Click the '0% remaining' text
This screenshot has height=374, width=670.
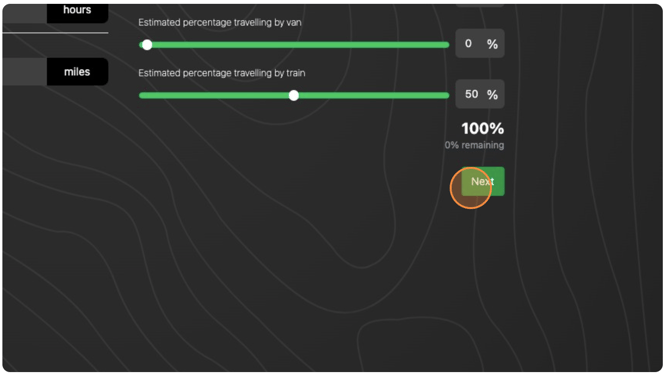point(474,145)
